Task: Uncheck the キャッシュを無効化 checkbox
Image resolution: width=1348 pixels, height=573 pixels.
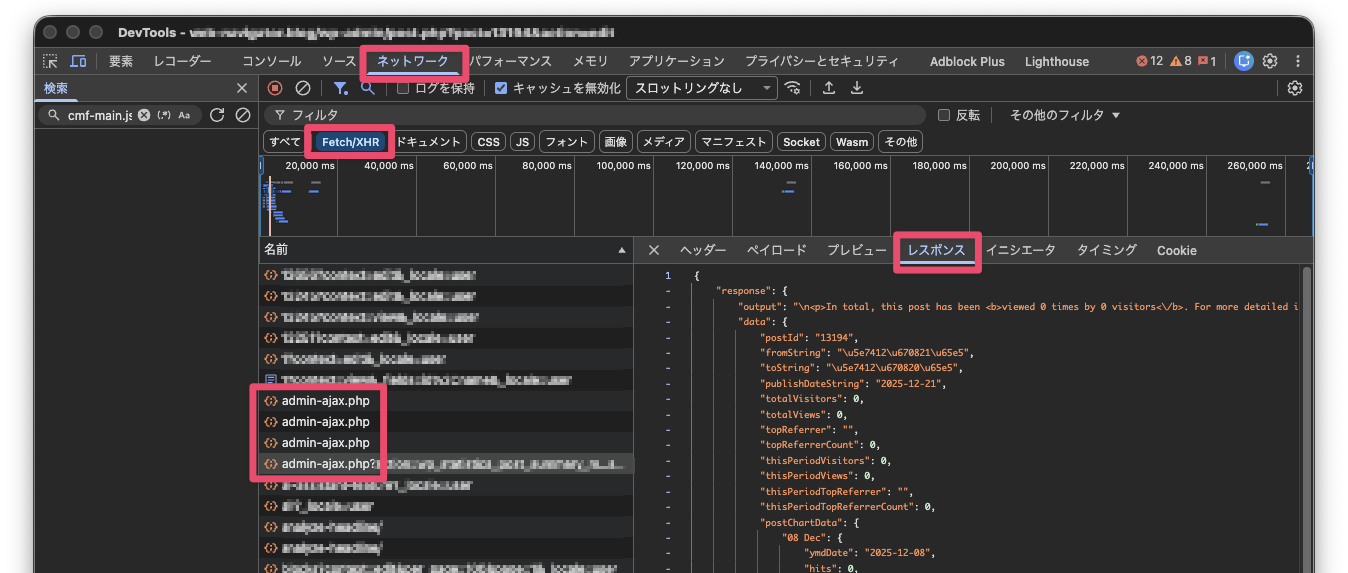Action: pyautogui.click(x=502, y=88)
